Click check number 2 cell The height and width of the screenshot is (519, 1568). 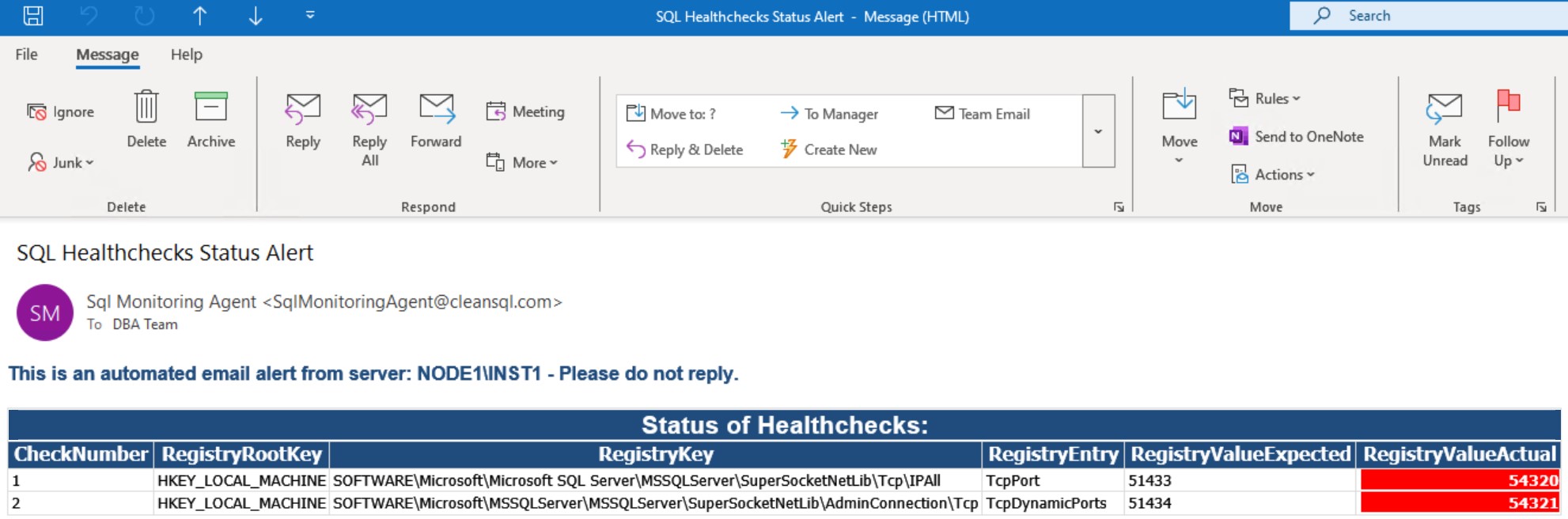(x=81, y=503)
